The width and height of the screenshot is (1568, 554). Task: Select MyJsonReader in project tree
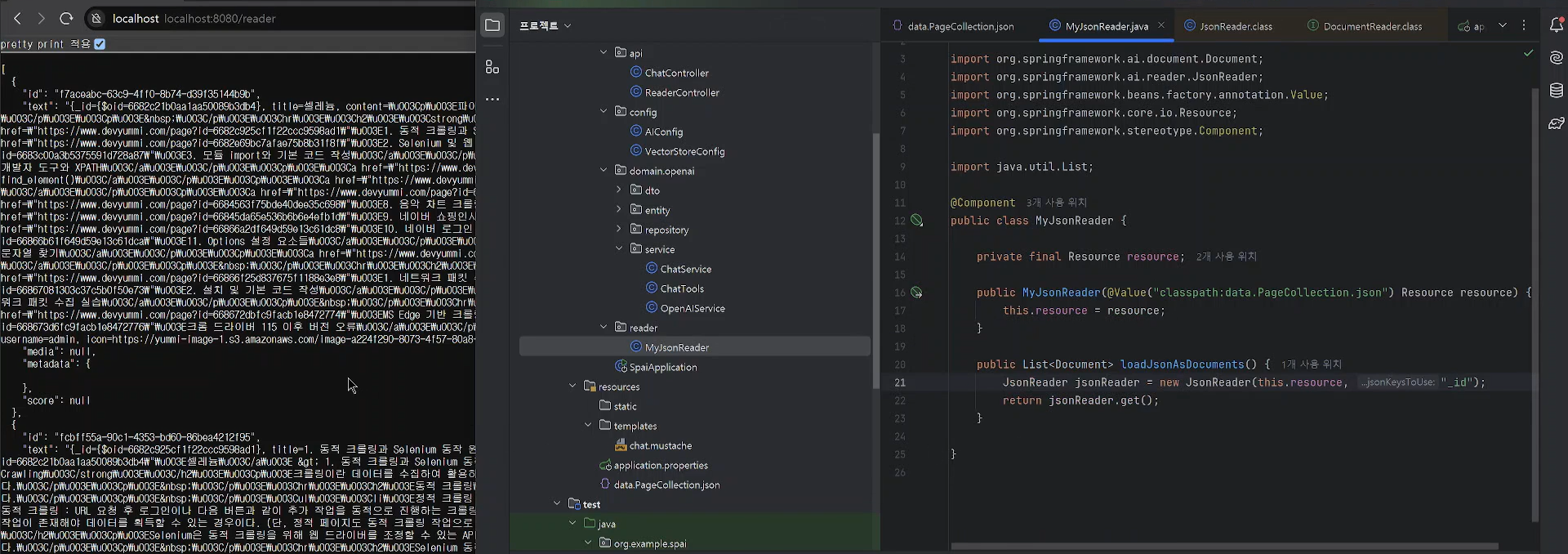tap(695, 347)
